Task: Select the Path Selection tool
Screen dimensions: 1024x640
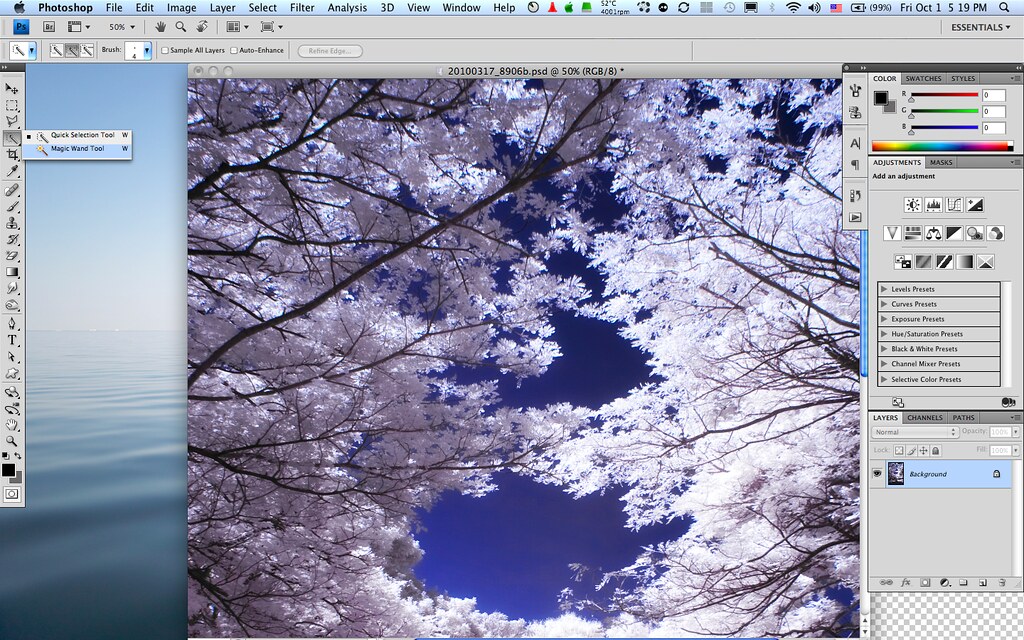Action: 12,357
